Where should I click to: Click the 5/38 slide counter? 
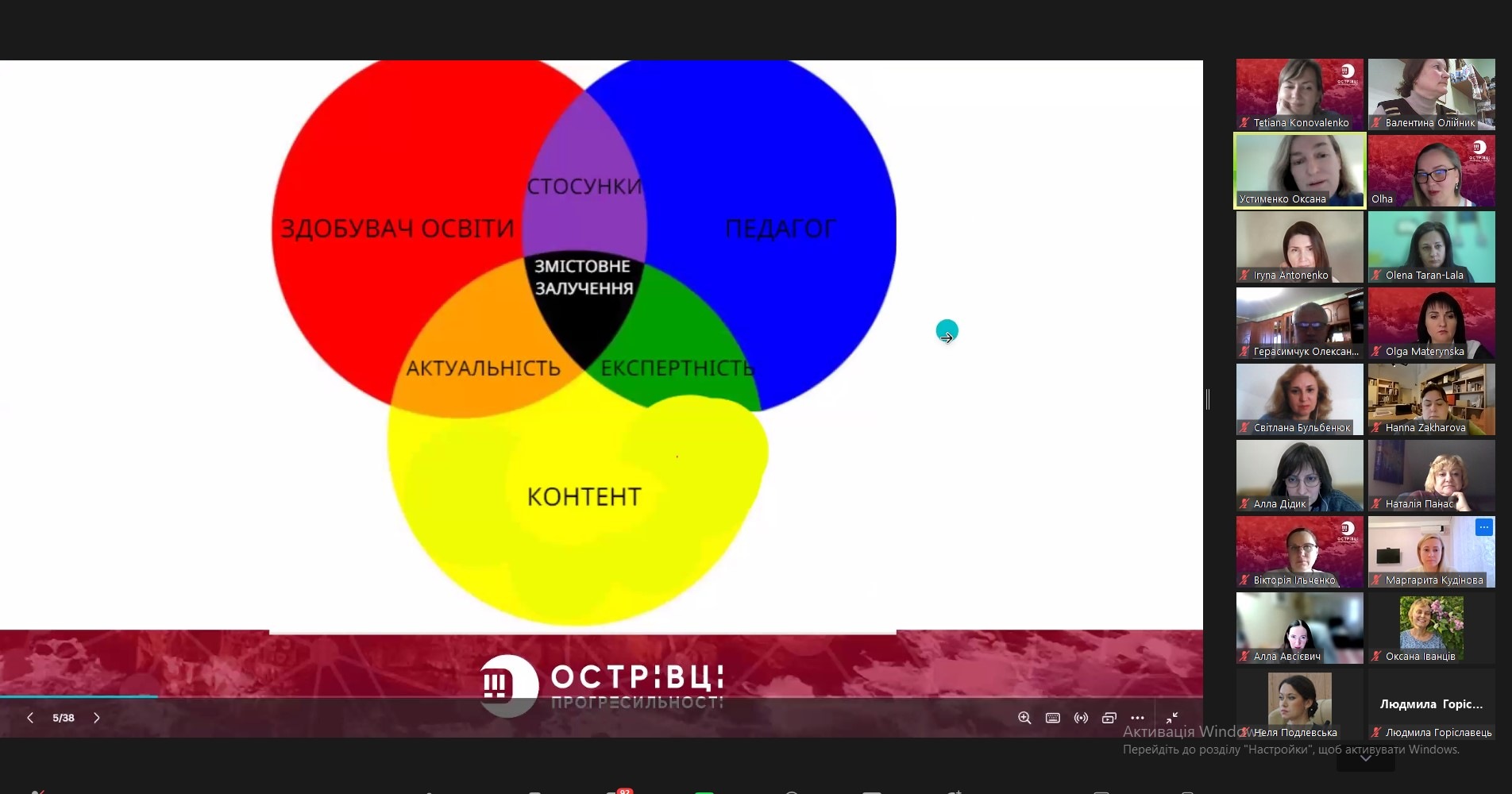click(x=64, y=718)
